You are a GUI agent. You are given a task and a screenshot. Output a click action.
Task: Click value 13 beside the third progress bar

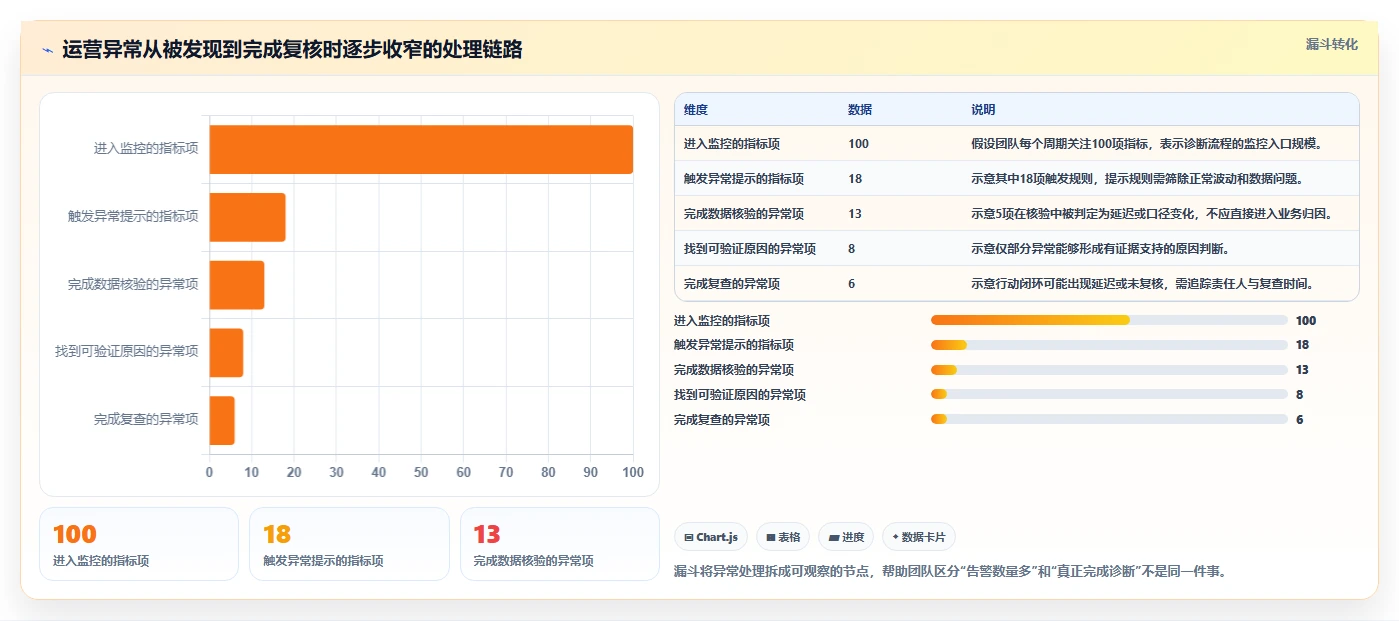pyautogui.click(x=1303, y=370)
